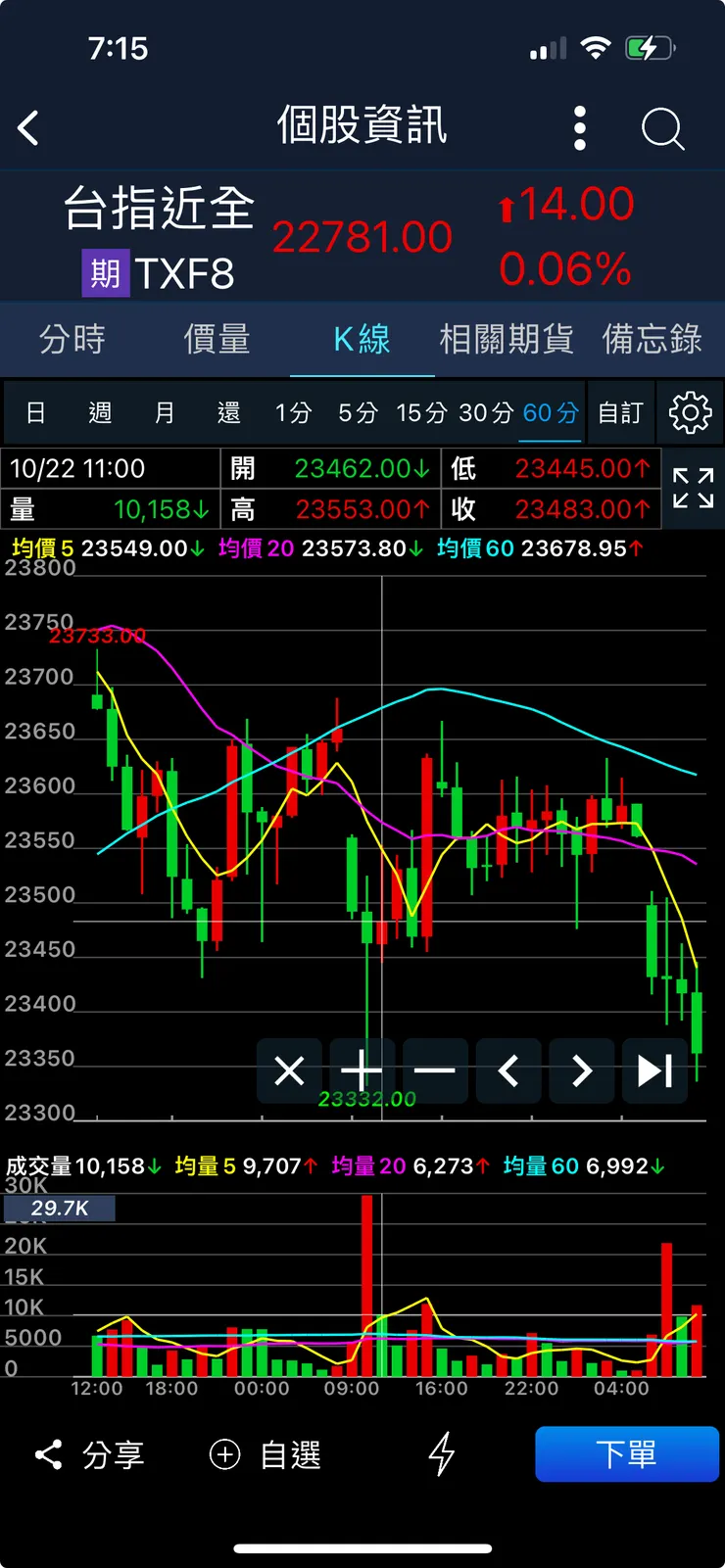Tap the 10/22 11:00 timestamp
Image resolution: width=725 pixels, height=1568 pixels.
pos(77,468)
